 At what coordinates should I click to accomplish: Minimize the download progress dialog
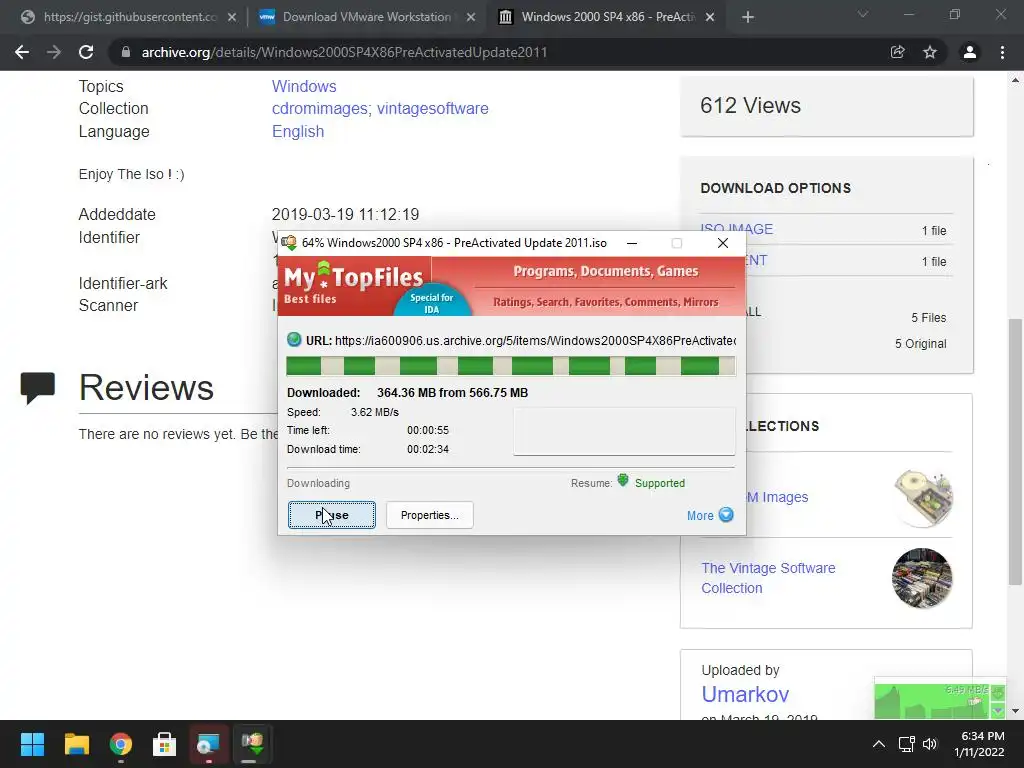[632, 243]
